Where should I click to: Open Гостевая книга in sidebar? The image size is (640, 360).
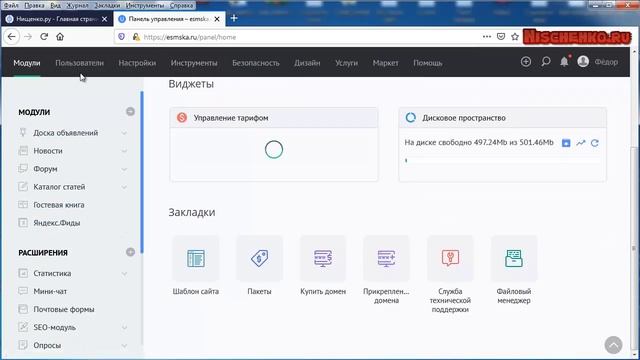pos(59,205)
